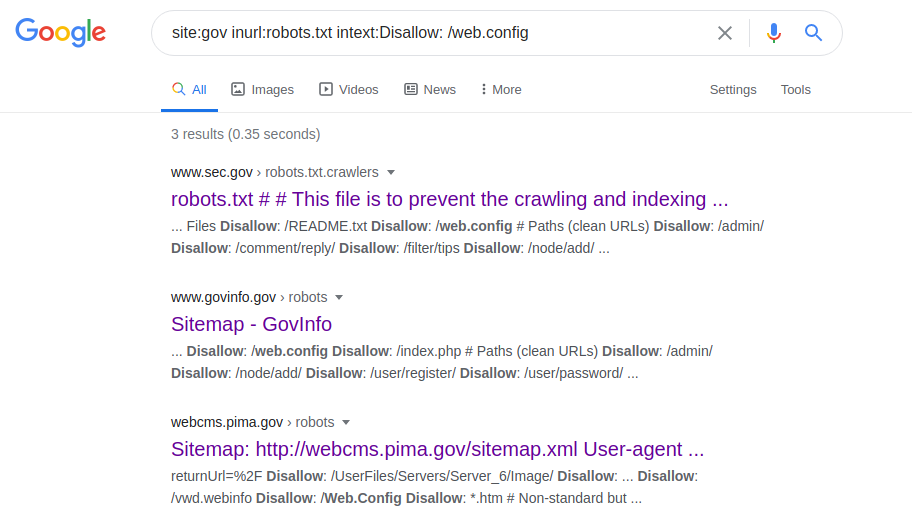Open the Sitemap - GovInfo result

click(x=251, y=324)
